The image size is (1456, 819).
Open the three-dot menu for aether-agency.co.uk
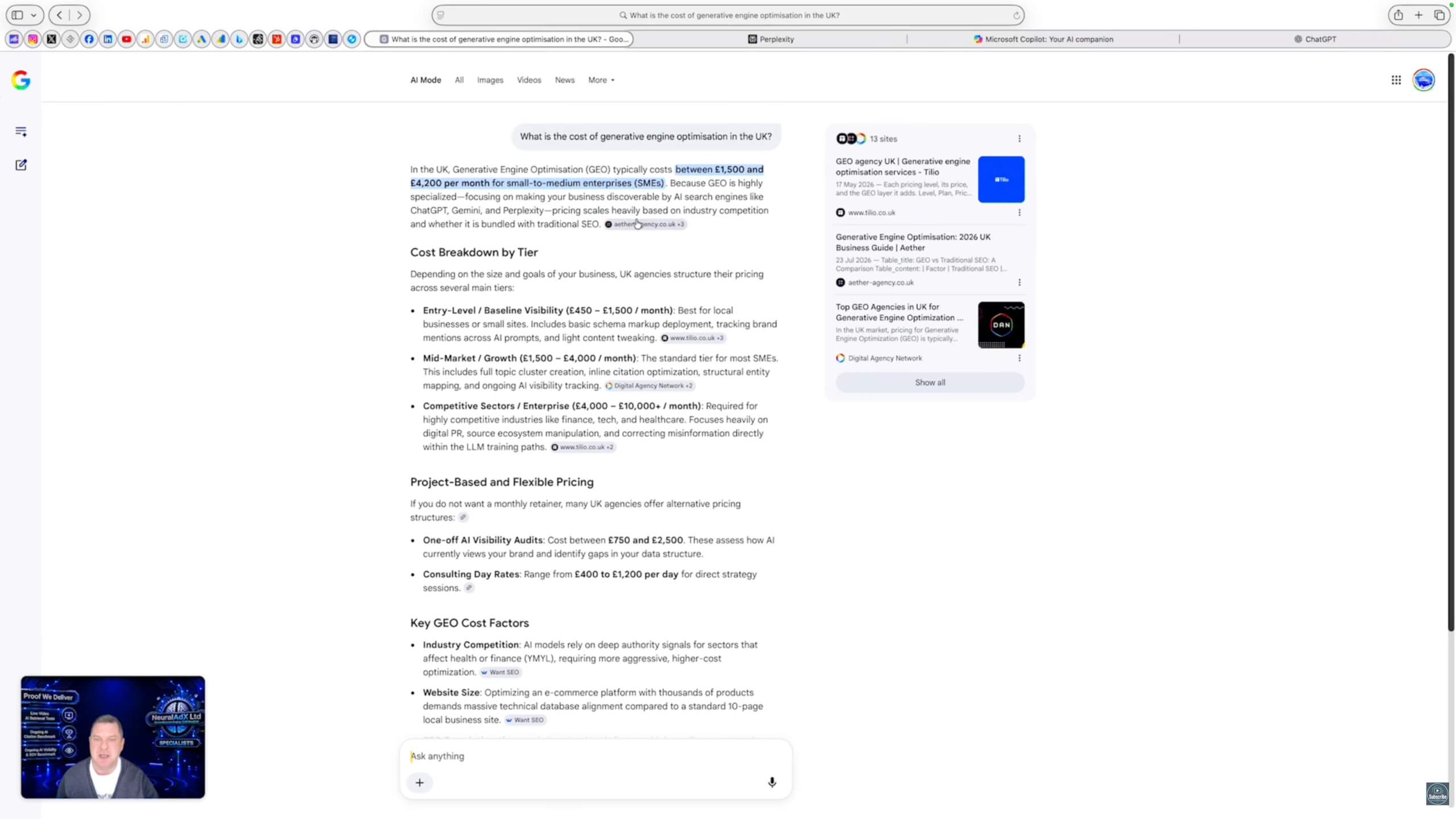coord(1019,283)
